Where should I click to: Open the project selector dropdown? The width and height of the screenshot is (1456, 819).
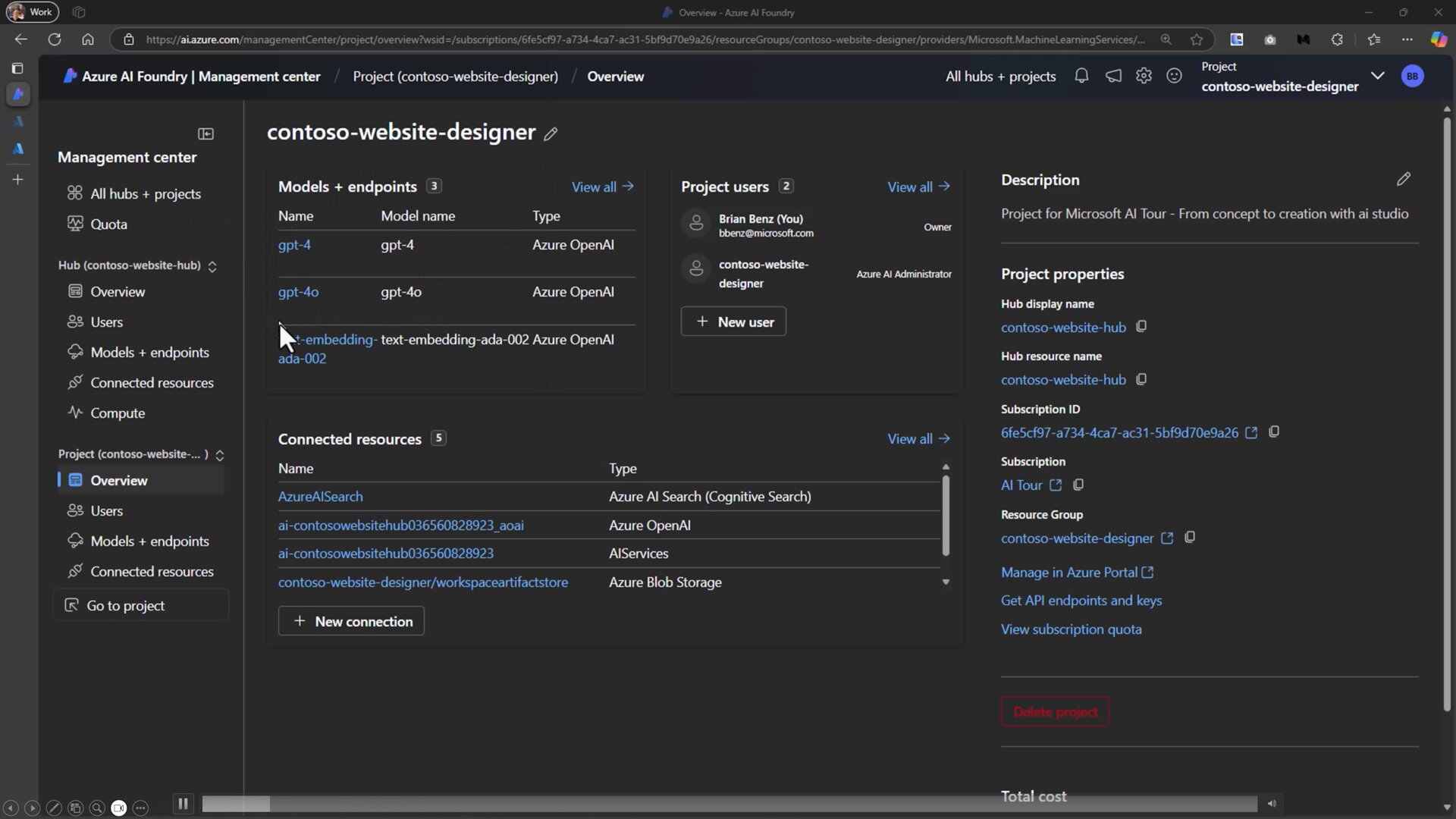[1379, 76]
